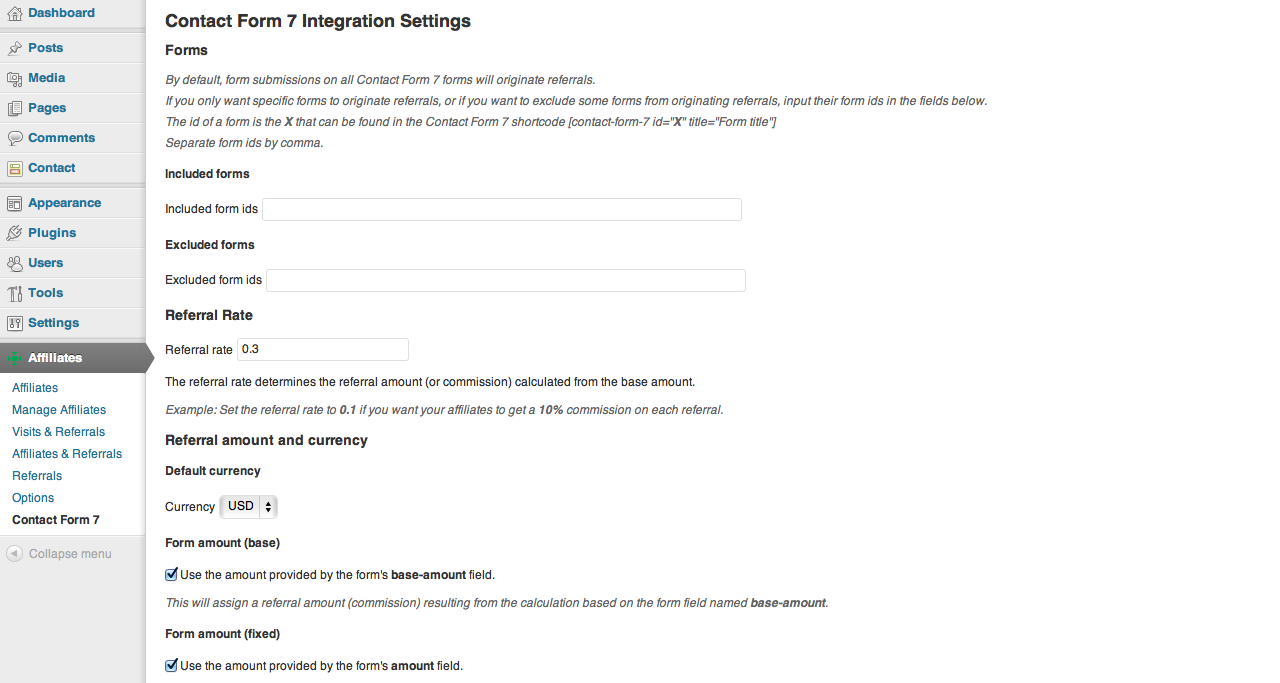1280x683 pixels.
Task: Open the Currency USD dropdown
Action: tap(248, 507)
